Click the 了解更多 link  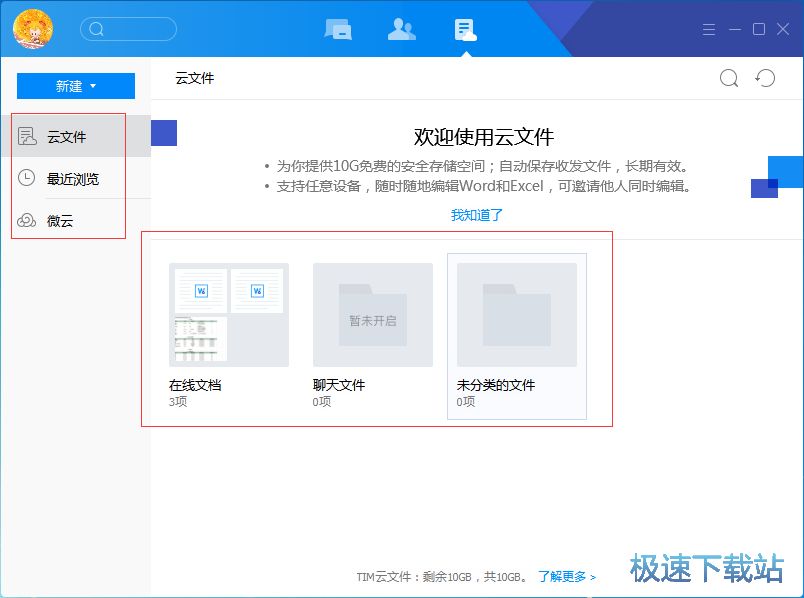coord(567,576)
